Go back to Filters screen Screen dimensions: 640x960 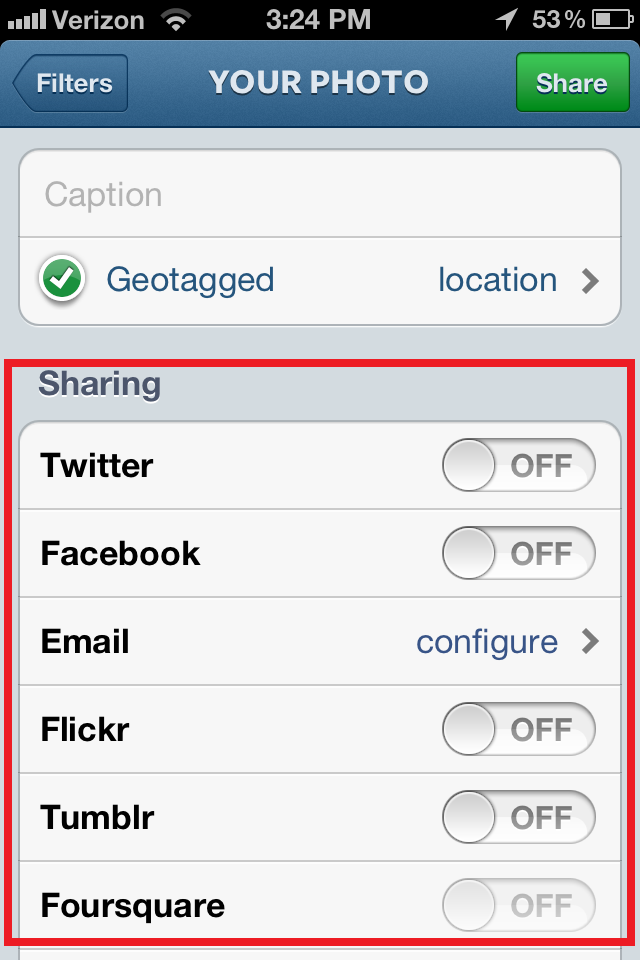click(70, 83)
